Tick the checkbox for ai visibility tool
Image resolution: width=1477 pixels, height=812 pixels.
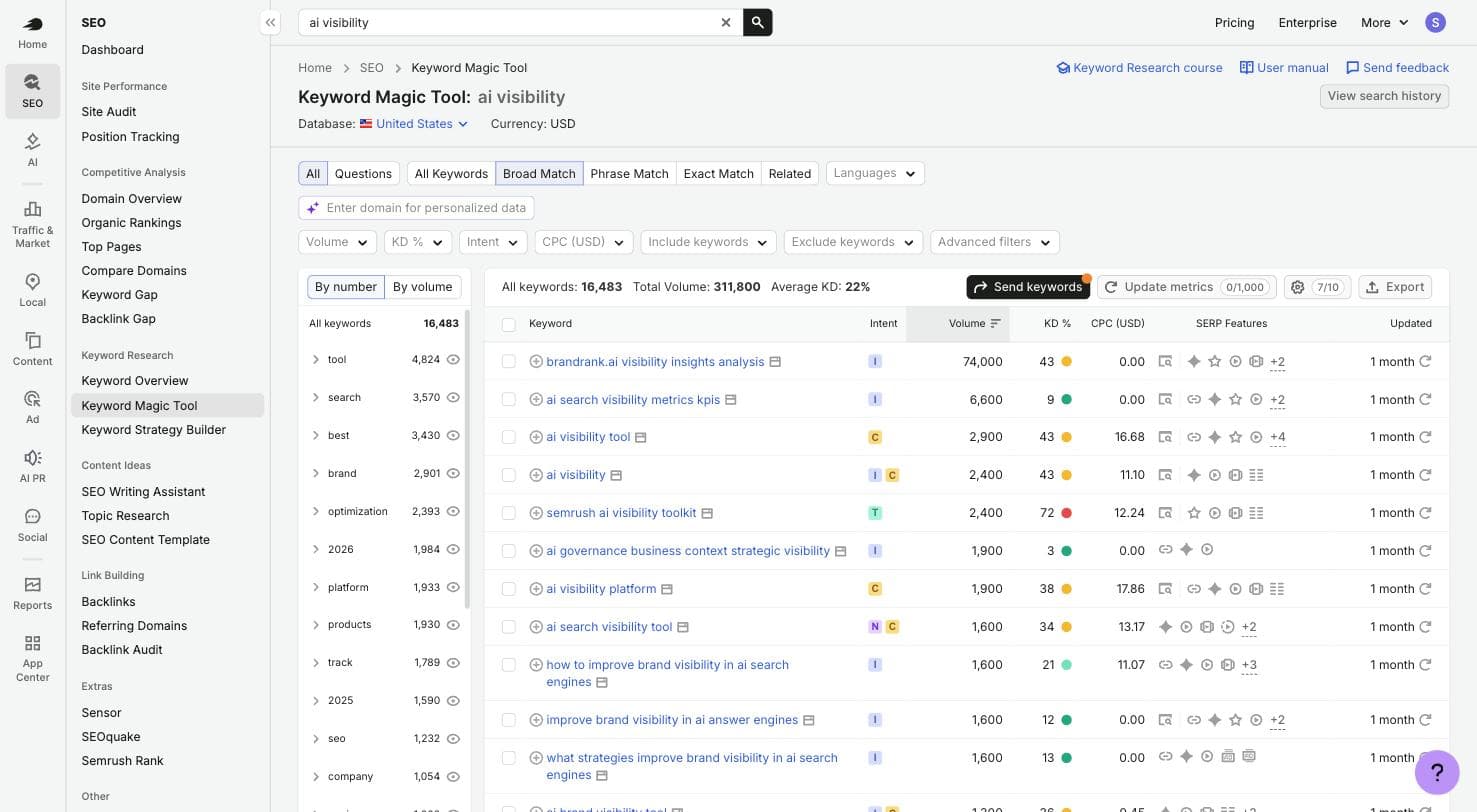coord(509,437)
